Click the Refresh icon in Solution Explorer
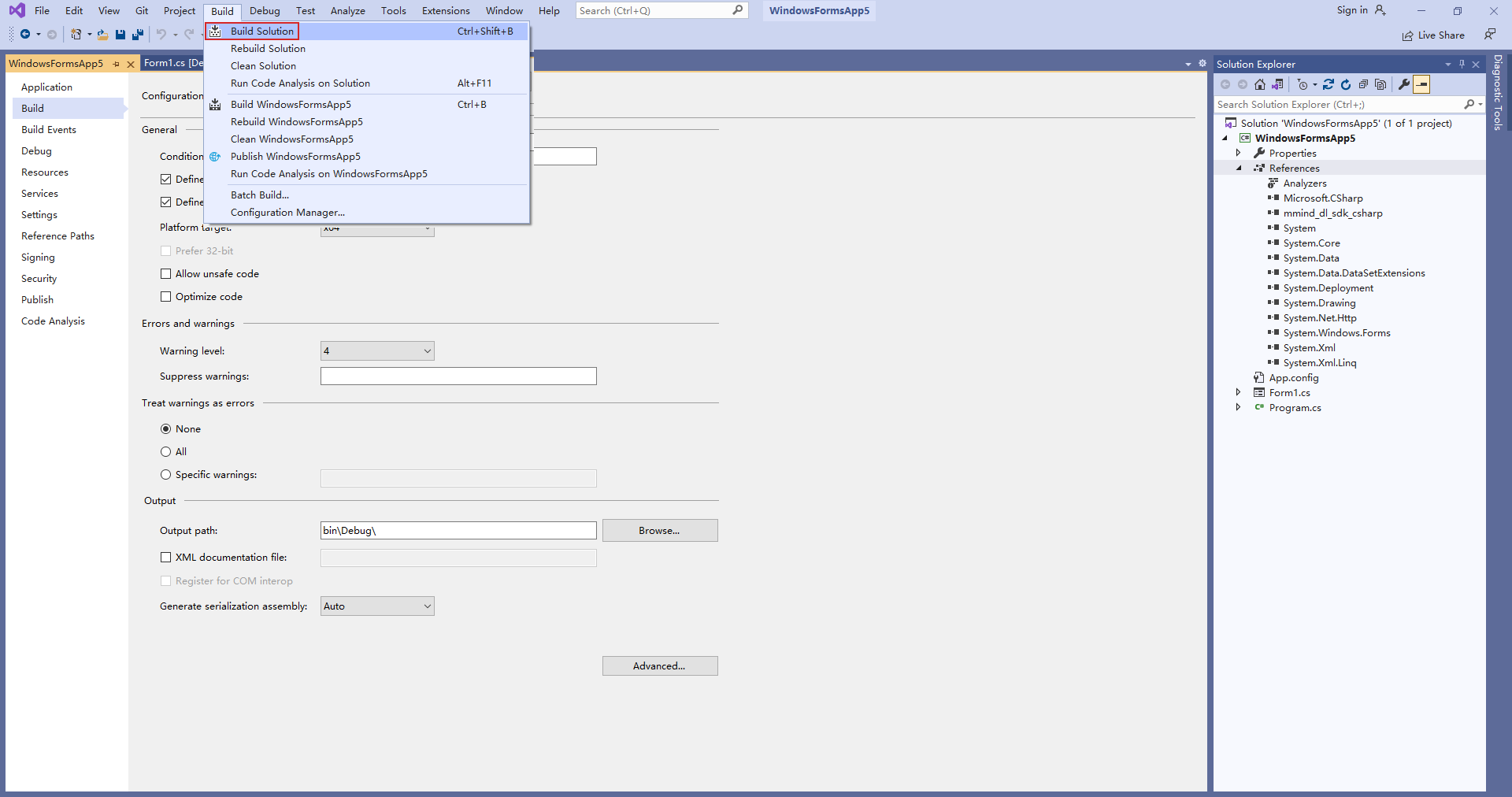This screenshot has height=797, width=1512. (1346, 84)
